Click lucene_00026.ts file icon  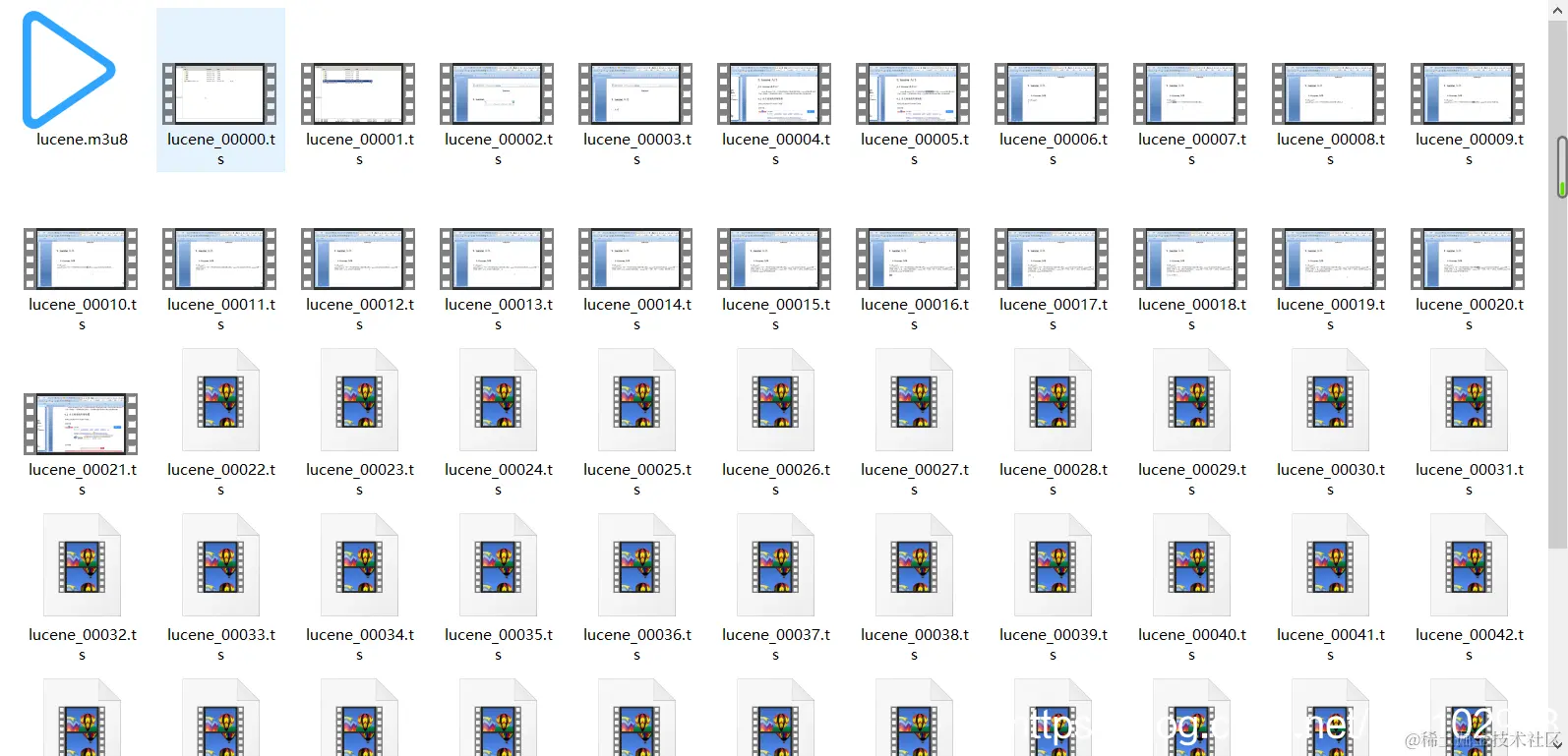pyautogui.click(x=775, y=400)
